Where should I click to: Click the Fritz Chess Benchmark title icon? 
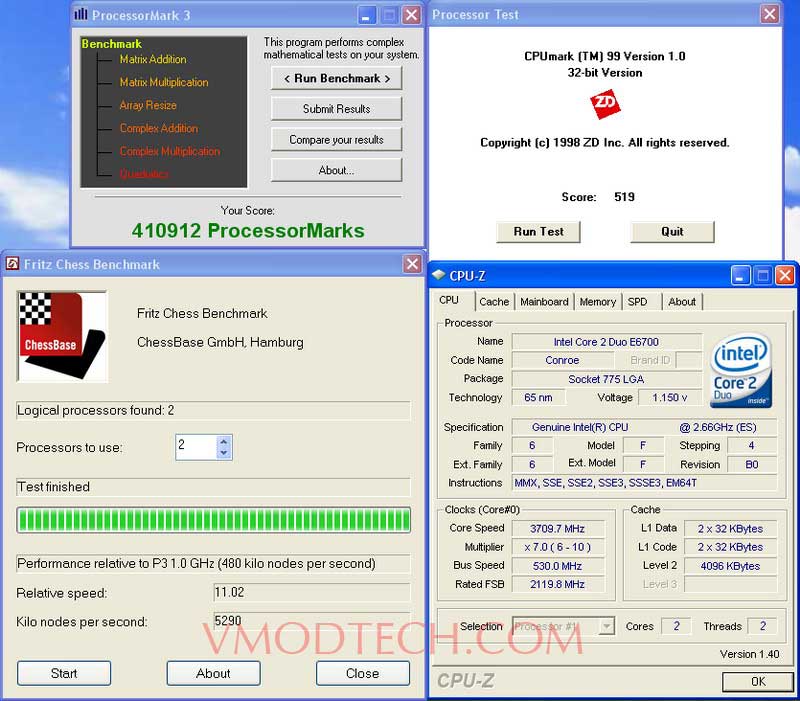[12, 264]
